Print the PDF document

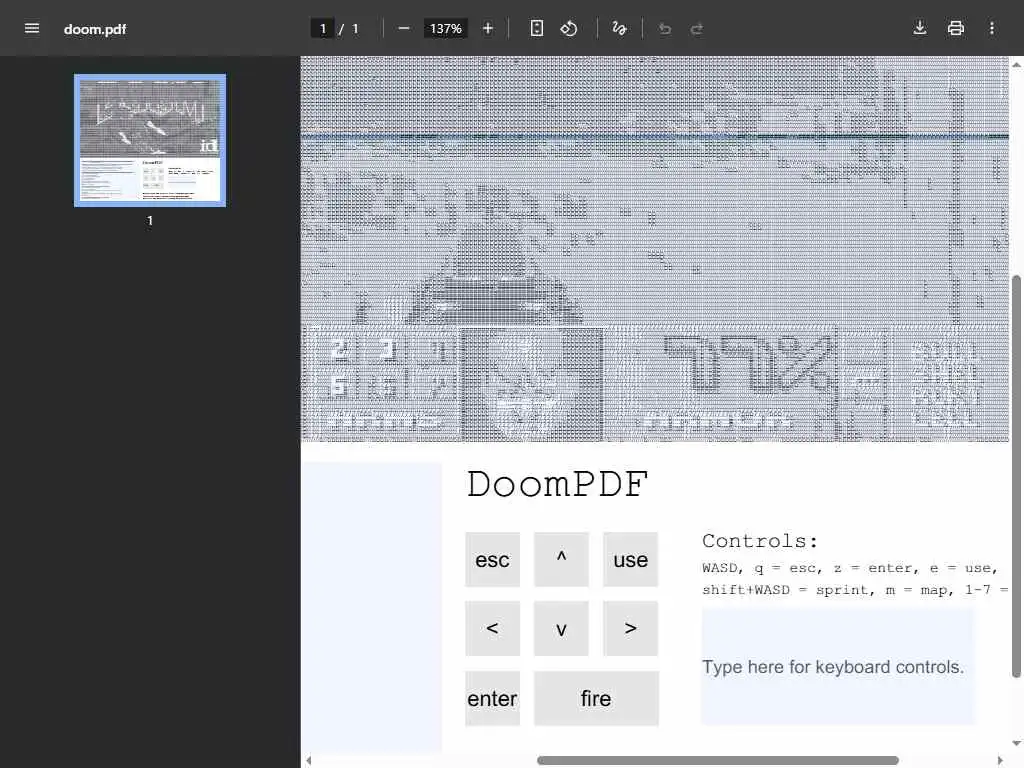pyautogui.click(x=955, y=28)
